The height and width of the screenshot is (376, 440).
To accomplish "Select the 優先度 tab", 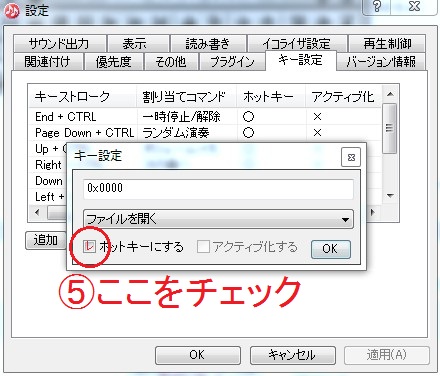I will [113, 62].
